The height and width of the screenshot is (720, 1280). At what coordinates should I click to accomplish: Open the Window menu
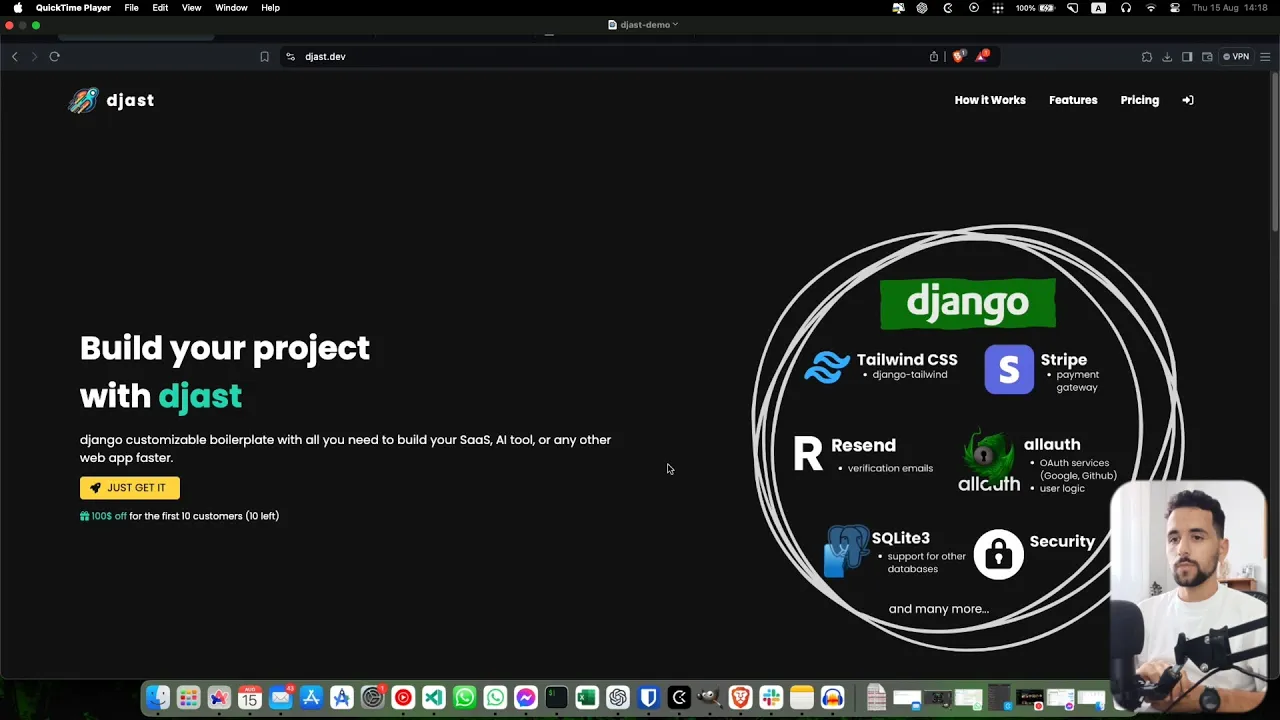click(x=231, y=8)
